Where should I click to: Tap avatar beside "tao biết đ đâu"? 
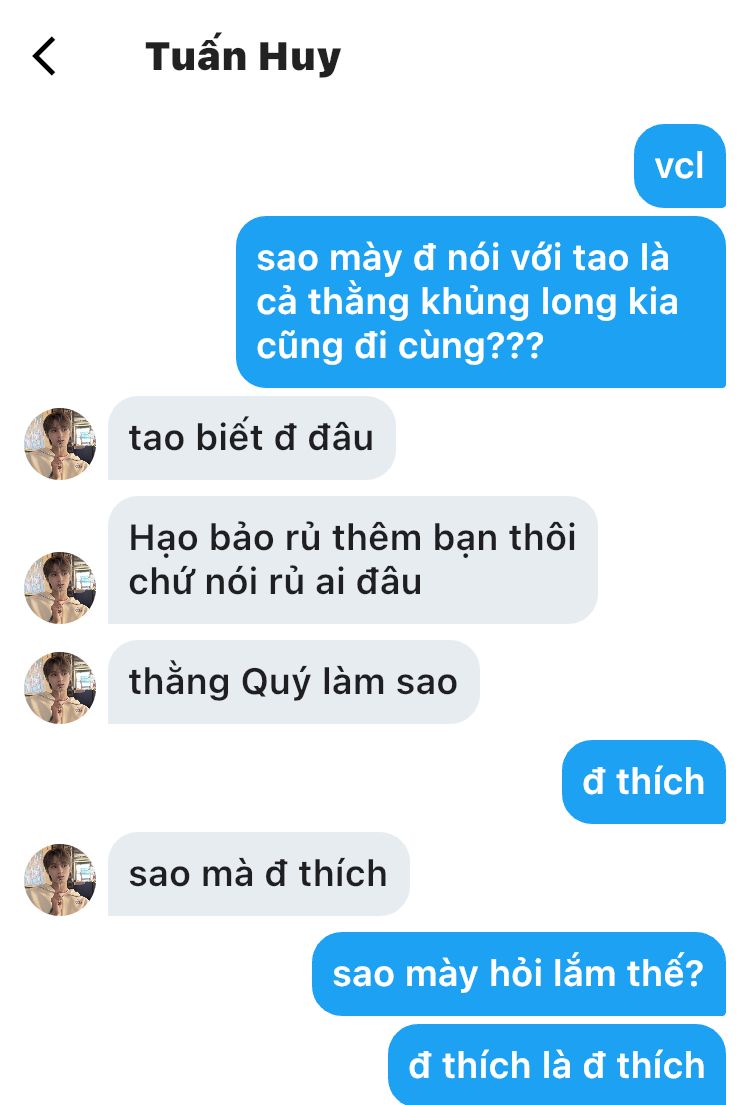pos(60,443)
